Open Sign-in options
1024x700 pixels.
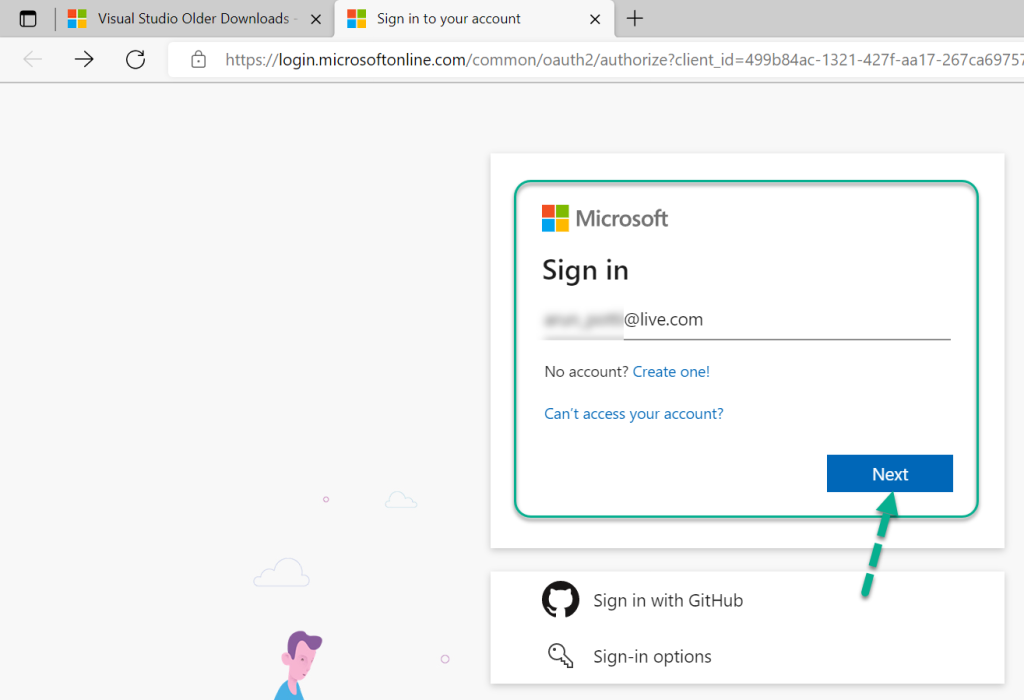coord(652,657)
